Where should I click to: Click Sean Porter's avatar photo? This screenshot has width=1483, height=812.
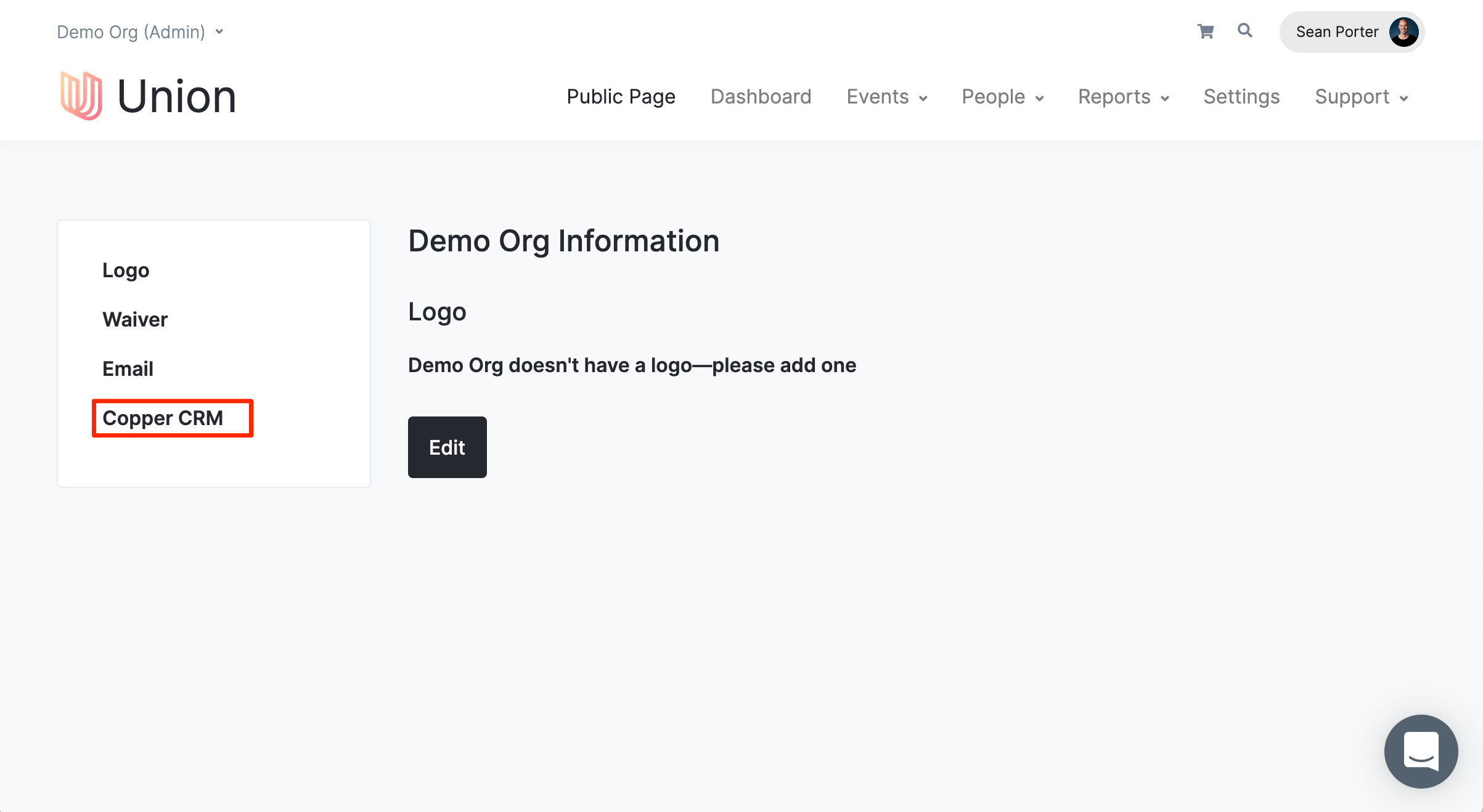coord(1403,32)
